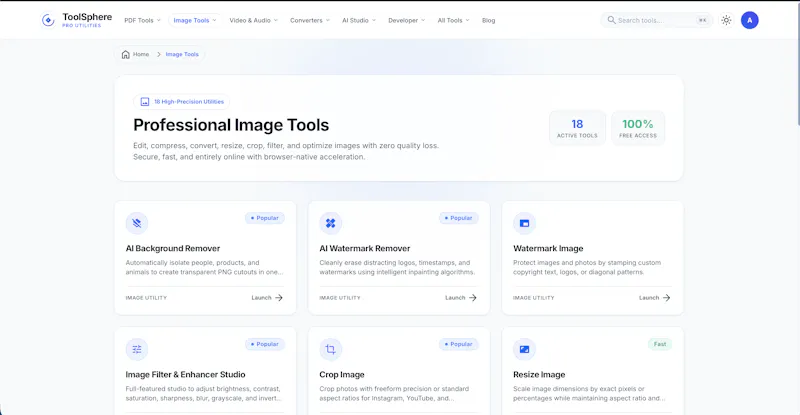The width and height of the screenshot is (800, 415).
Task: Click the 18 Active Tools stat box
Action: click(577, 128)
